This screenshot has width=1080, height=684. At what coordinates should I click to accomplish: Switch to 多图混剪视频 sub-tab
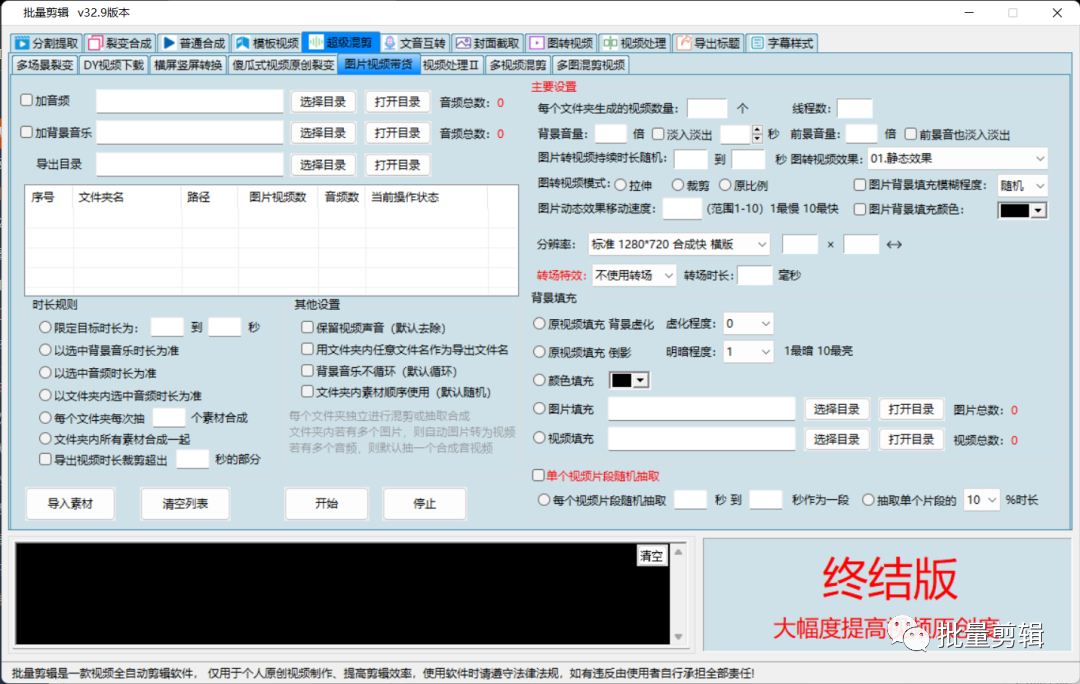point(590,65)
